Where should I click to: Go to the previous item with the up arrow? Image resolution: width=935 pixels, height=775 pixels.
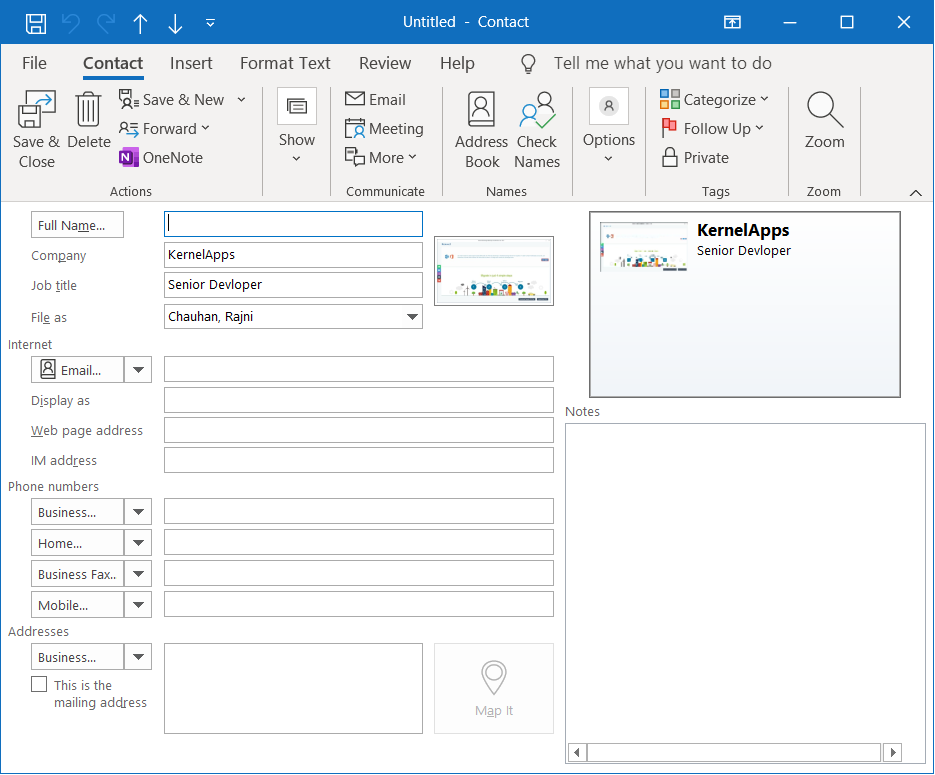pyautogui.click(x=140, y=23)
